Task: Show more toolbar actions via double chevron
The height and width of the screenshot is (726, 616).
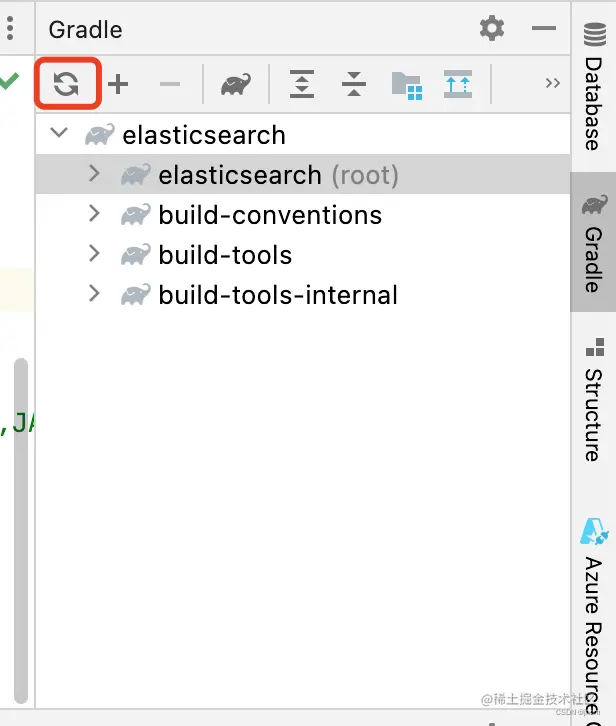Action: [x=553, y=83]
